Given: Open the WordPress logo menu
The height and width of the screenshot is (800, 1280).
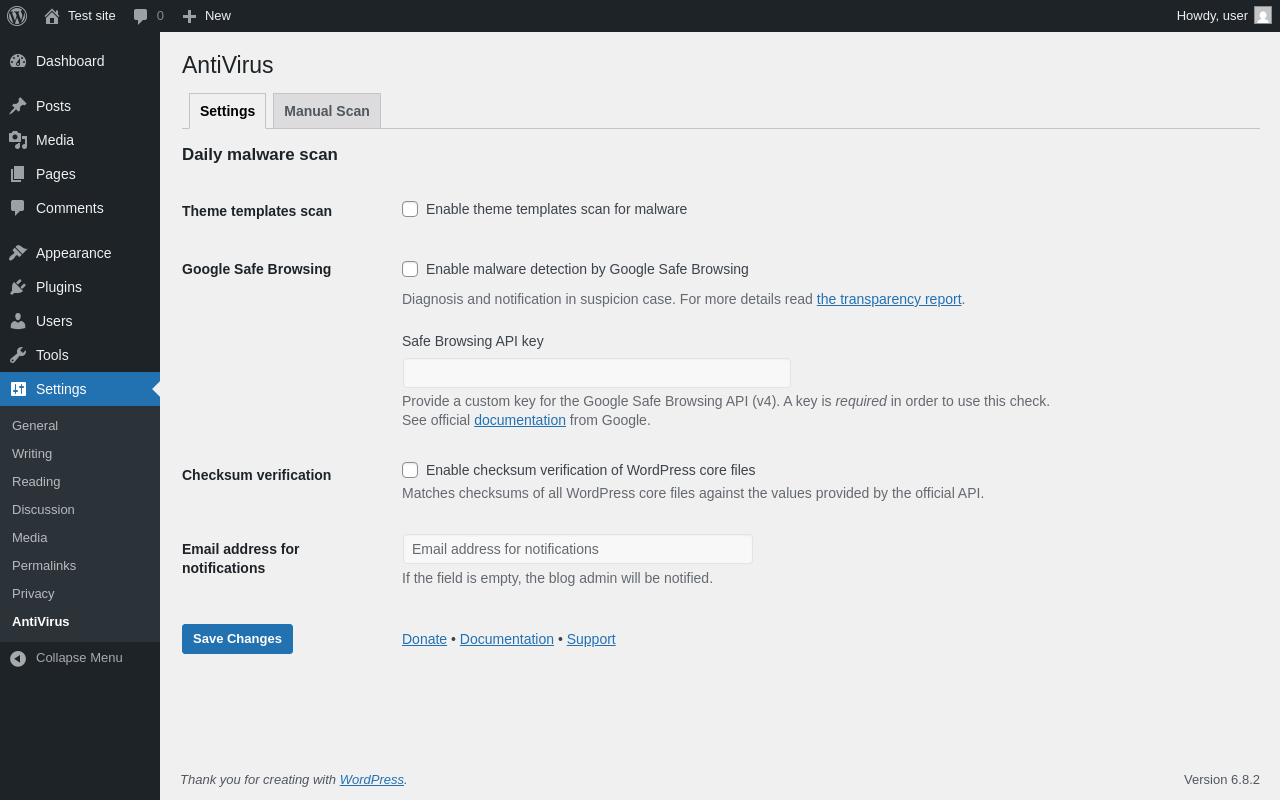Looking at the screenshot, I should click(17, 16).
